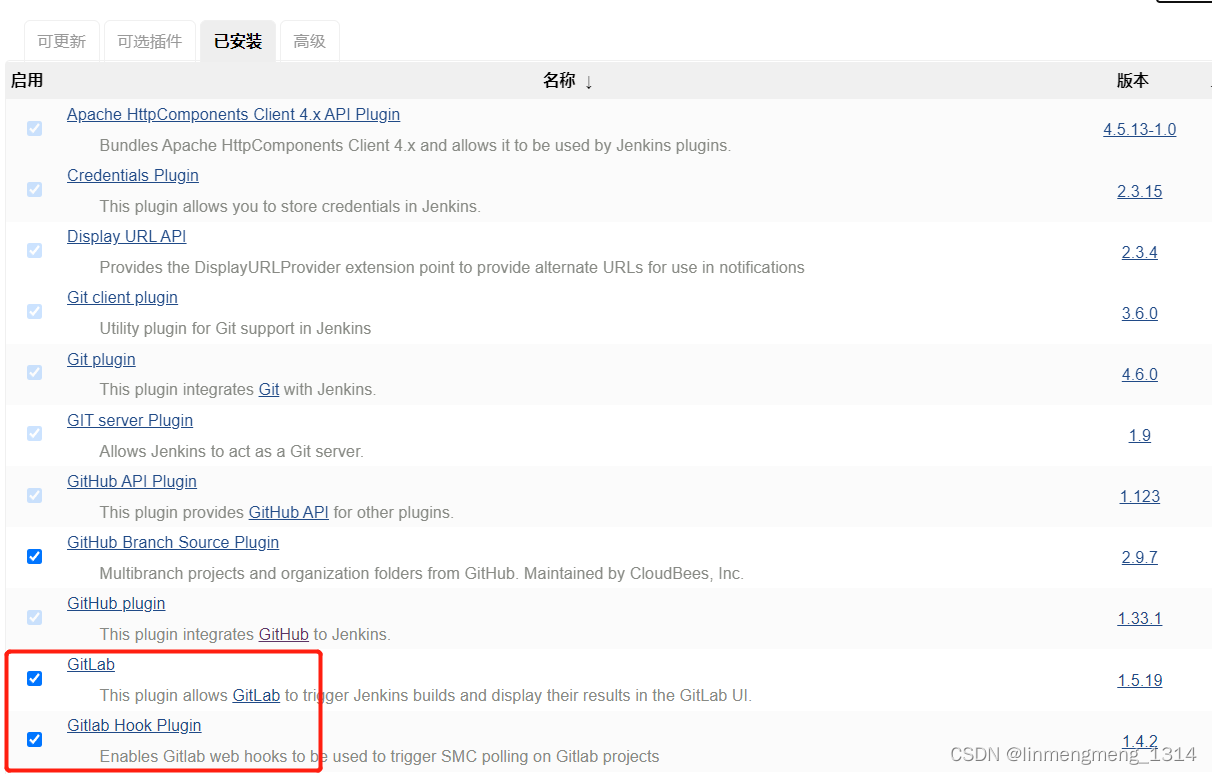1212x774 pixels.
Task: Click the Git link in description text
Action: pos(269,390)
